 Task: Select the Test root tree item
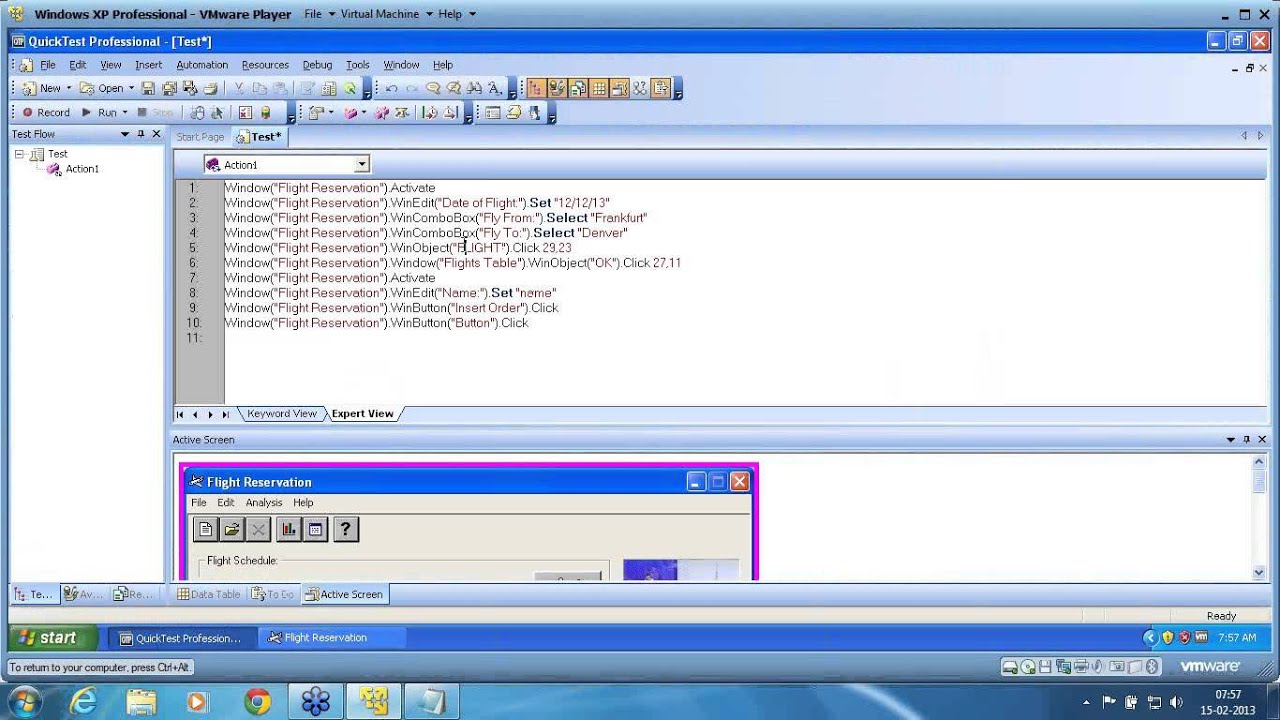(x=58, y=154)
